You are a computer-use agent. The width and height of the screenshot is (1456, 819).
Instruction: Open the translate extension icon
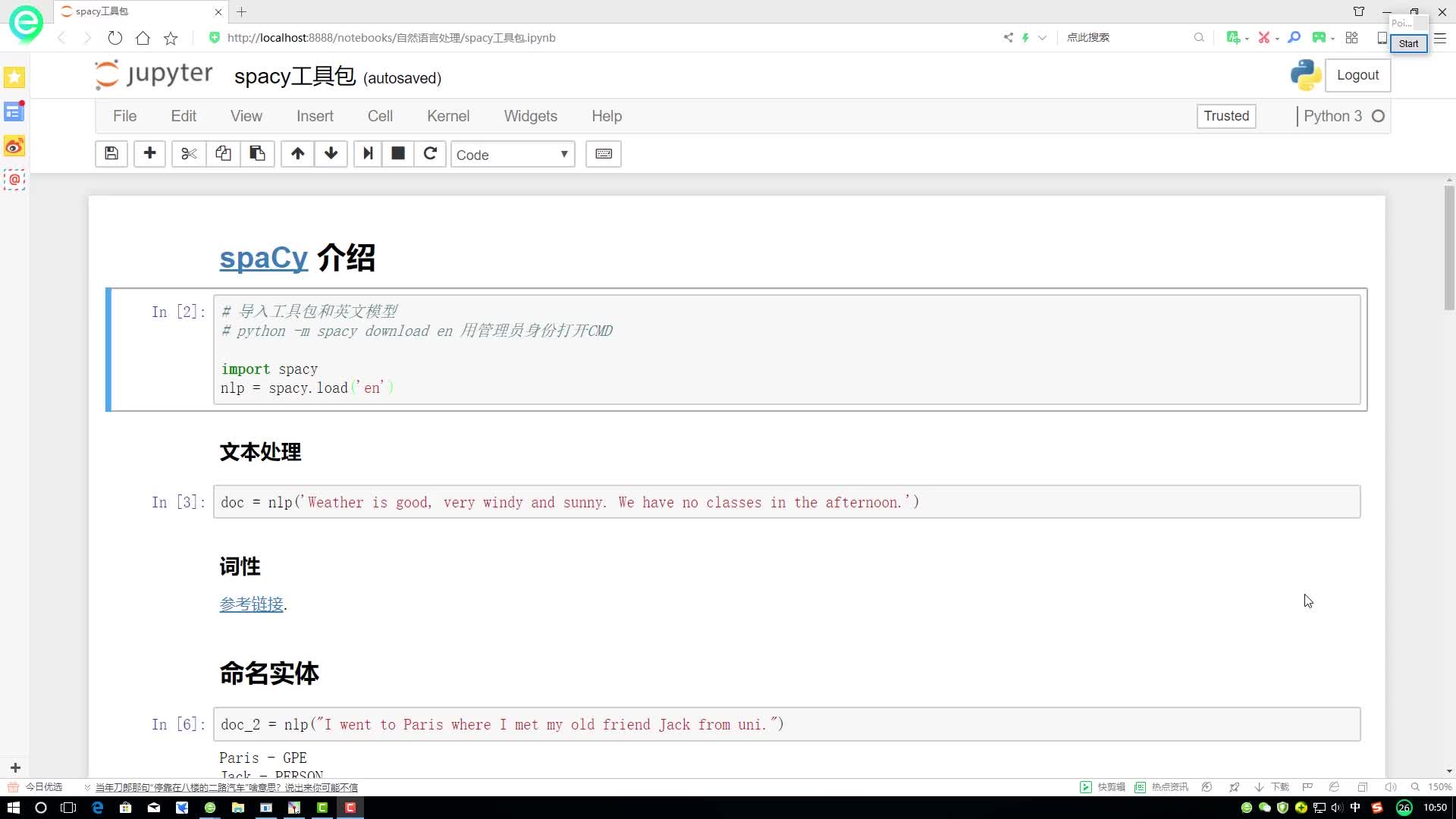tap(1233, 37)
